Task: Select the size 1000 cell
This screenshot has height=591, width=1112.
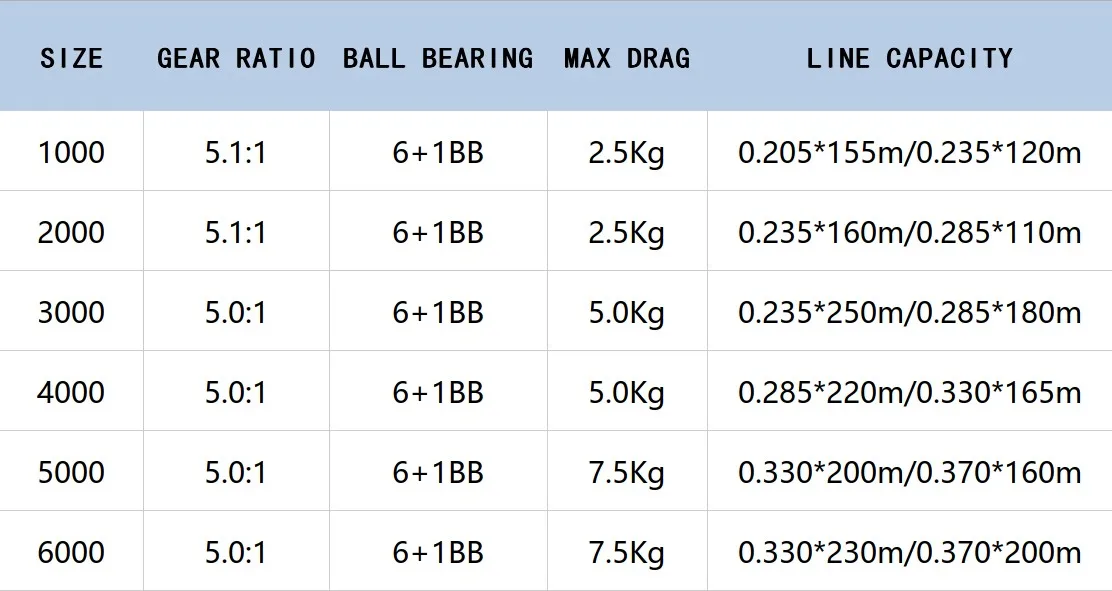Action: tap(71, 153)
